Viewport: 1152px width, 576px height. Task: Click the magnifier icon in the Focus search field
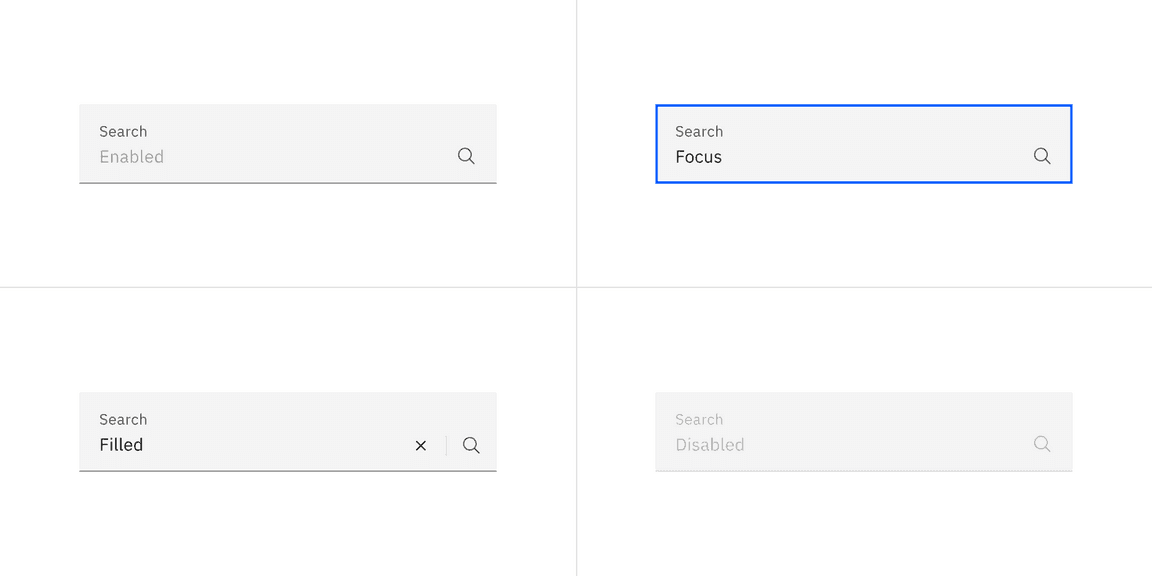coord(1042,156)
